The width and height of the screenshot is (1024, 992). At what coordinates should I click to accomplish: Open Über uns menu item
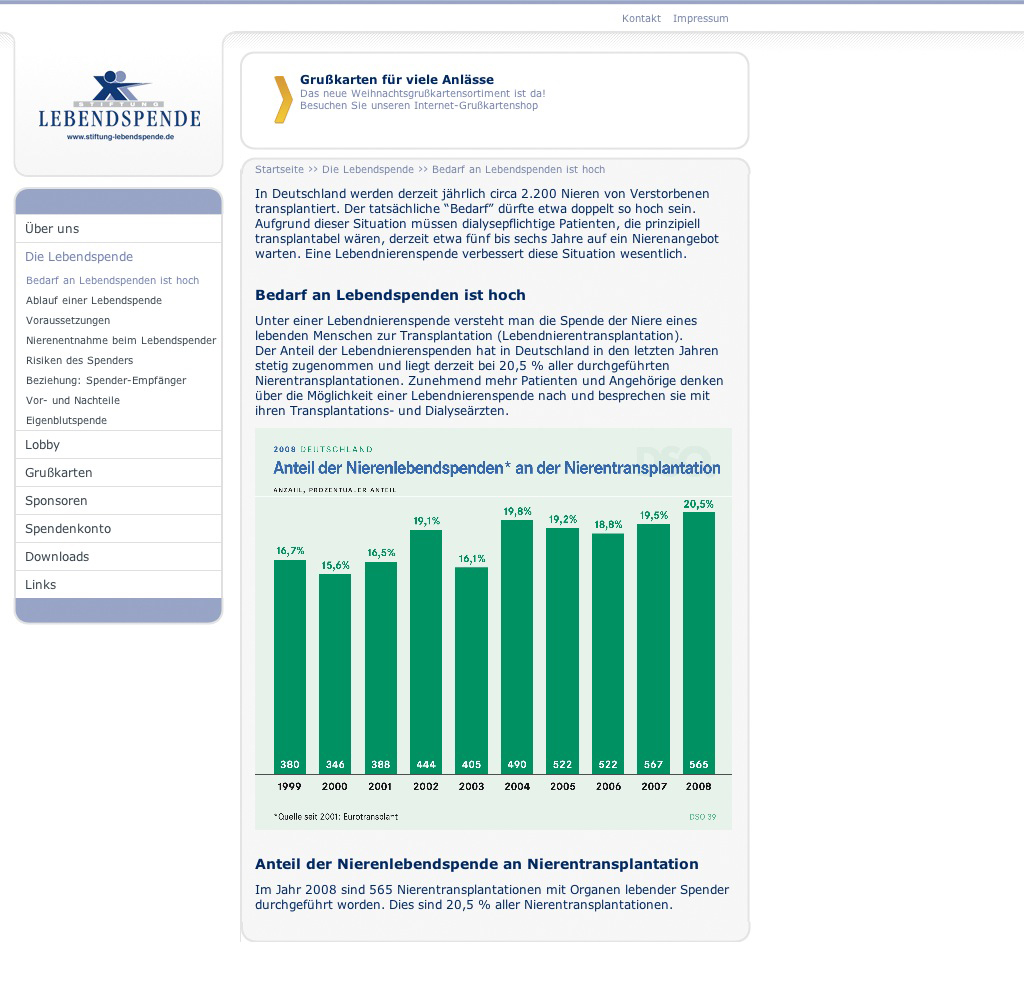[118, 229]
